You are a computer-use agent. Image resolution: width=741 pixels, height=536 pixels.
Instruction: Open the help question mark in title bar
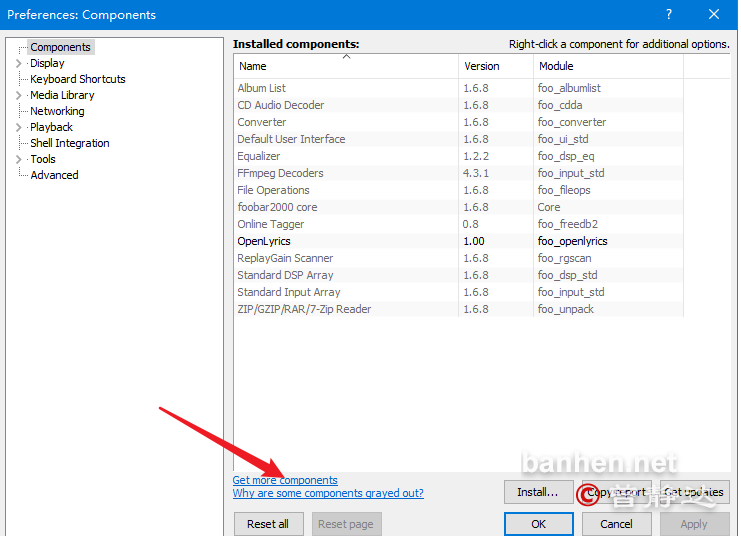click(669, 14)
